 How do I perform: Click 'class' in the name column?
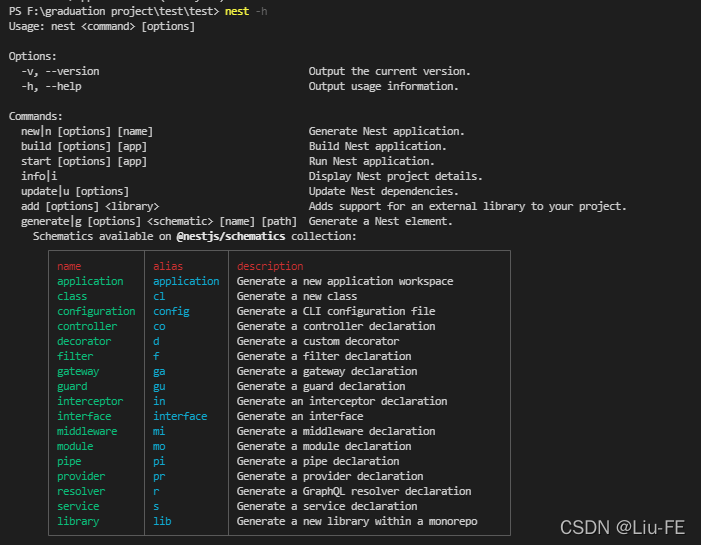(72, 296)
